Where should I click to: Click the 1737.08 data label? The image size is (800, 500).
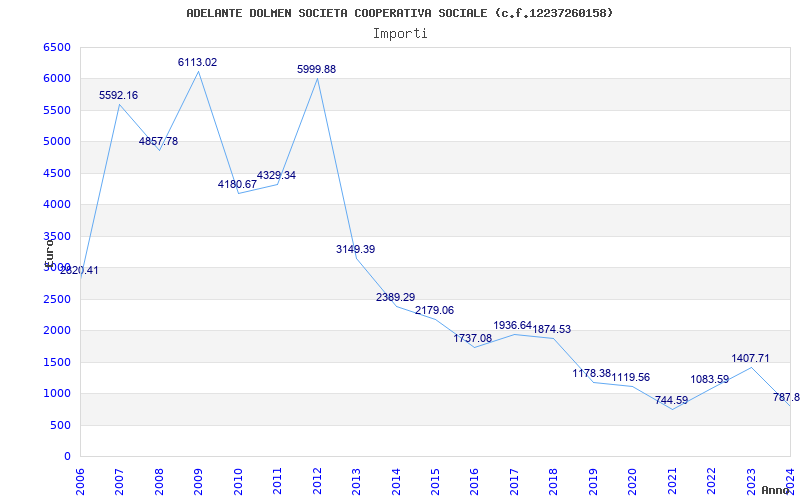point(472,338)
